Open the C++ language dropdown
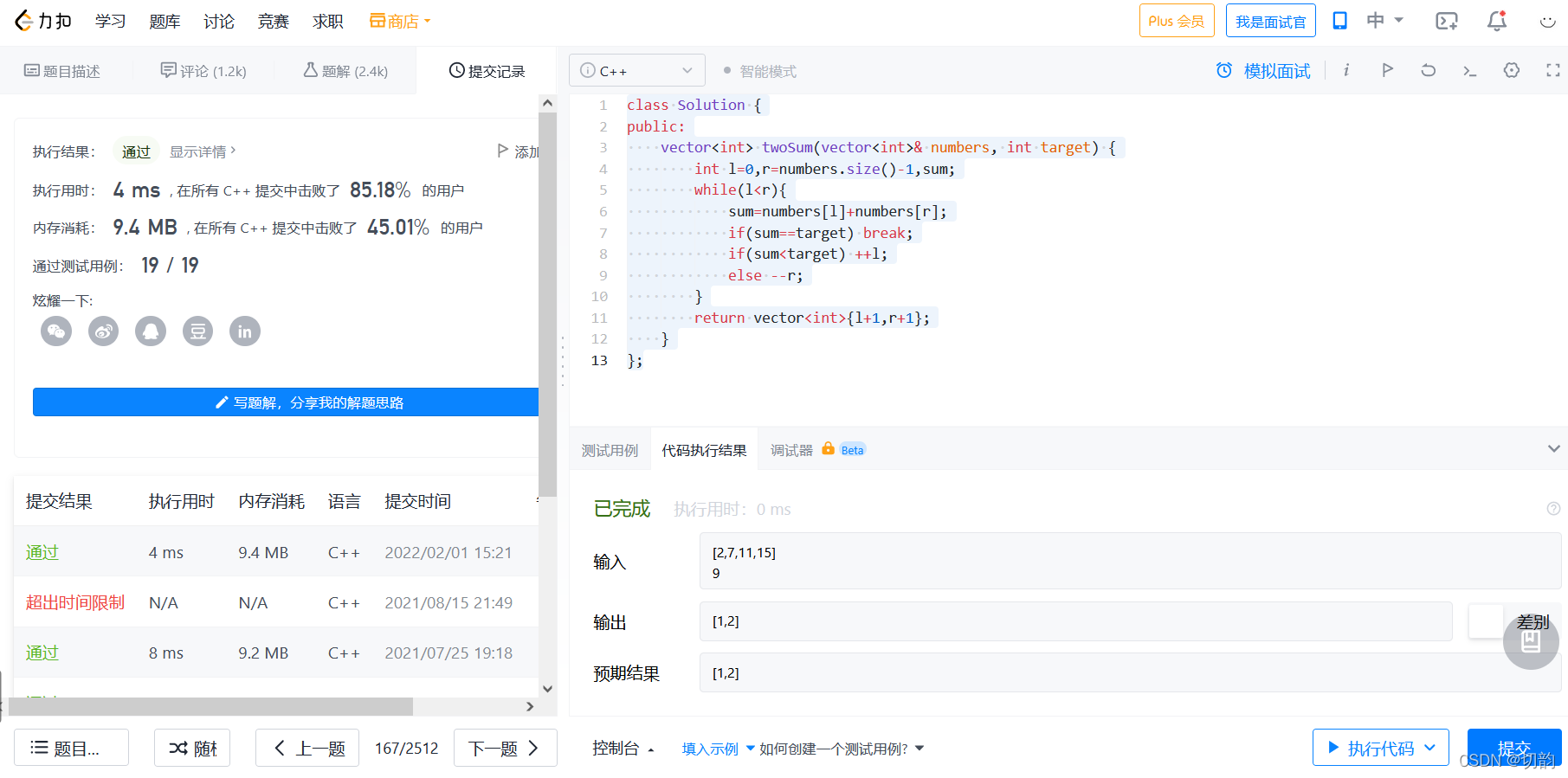 tap(637, 70)
